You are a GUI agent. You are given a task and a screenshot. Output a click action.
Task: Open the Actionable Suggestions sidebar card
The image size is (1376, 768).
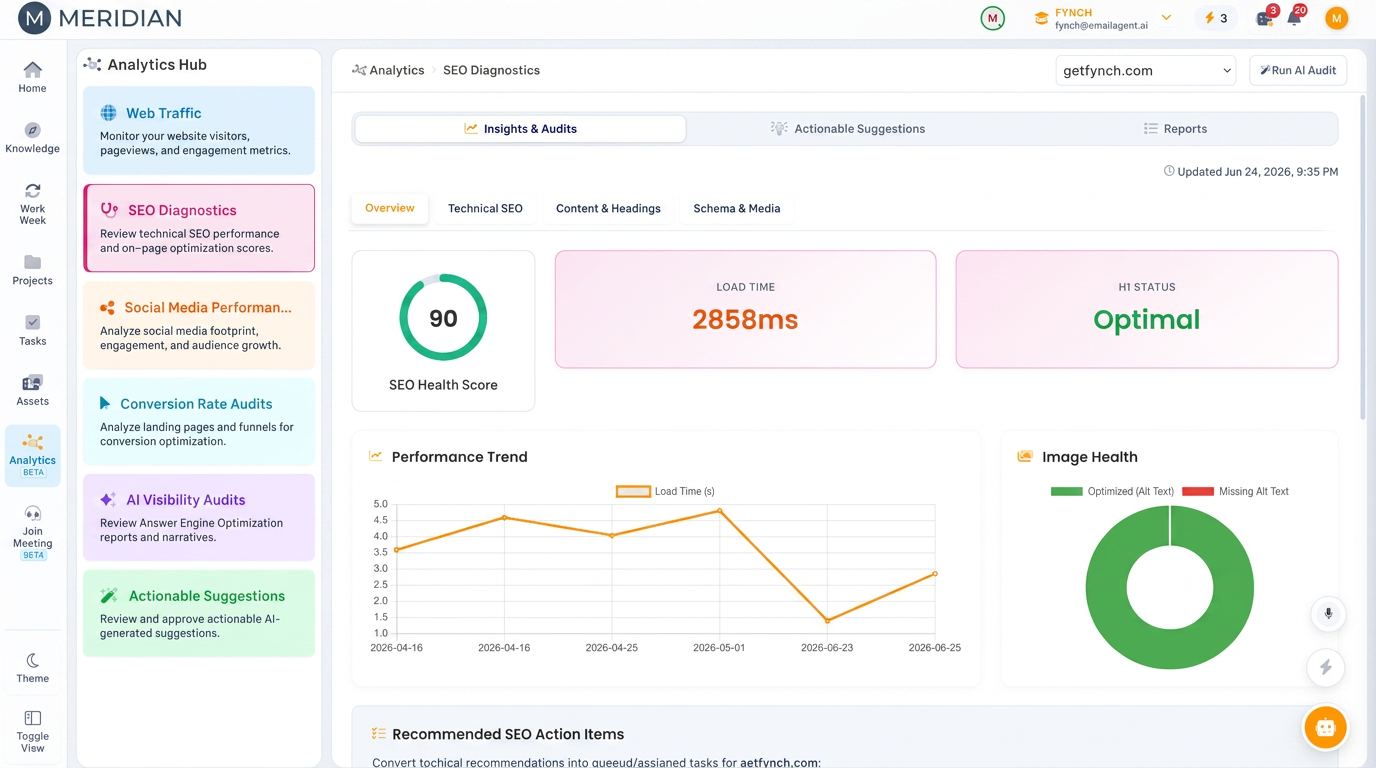199,613
